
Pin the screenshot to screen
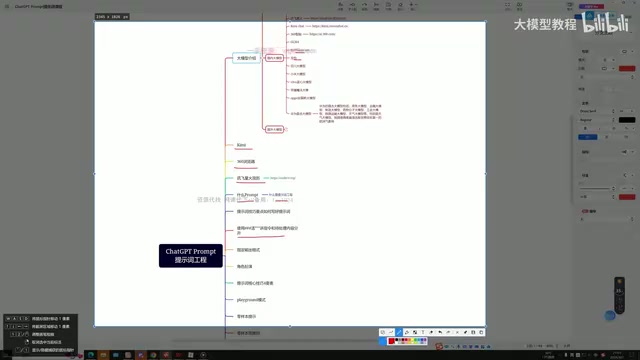point(465,332)
